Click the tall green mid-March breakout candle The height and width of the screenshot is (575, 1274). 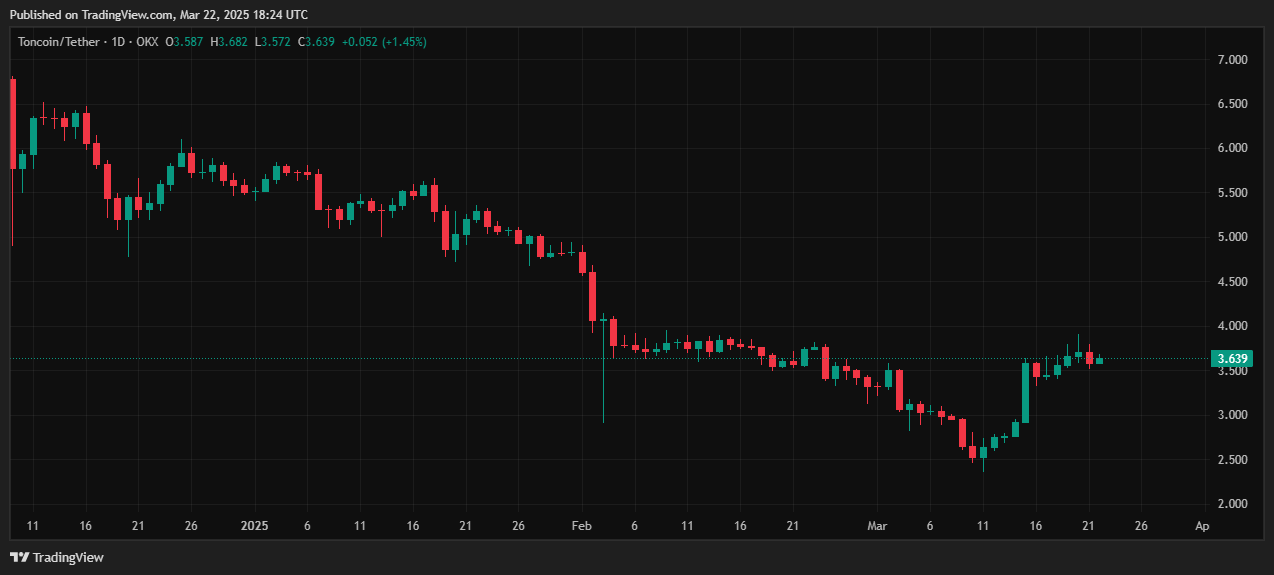1025,392
